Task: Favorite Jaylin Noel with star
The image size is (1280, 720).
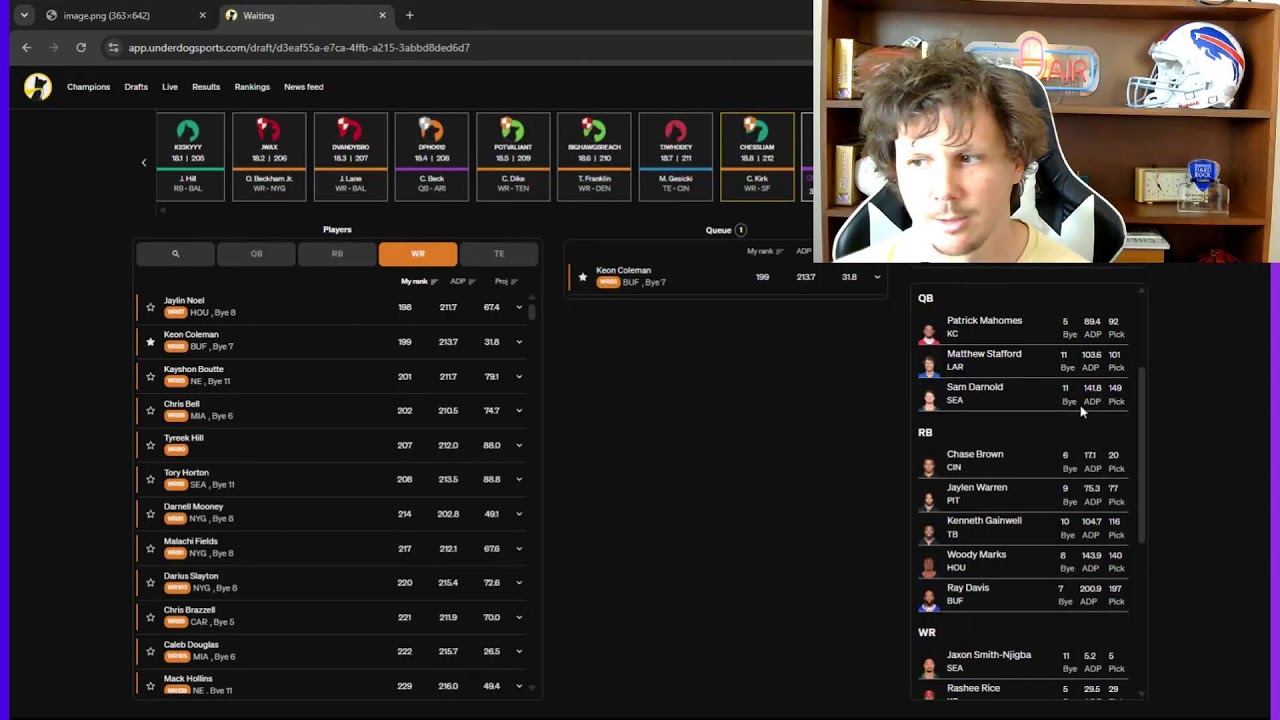Action: pyautogui.click(x=150, y=307)
